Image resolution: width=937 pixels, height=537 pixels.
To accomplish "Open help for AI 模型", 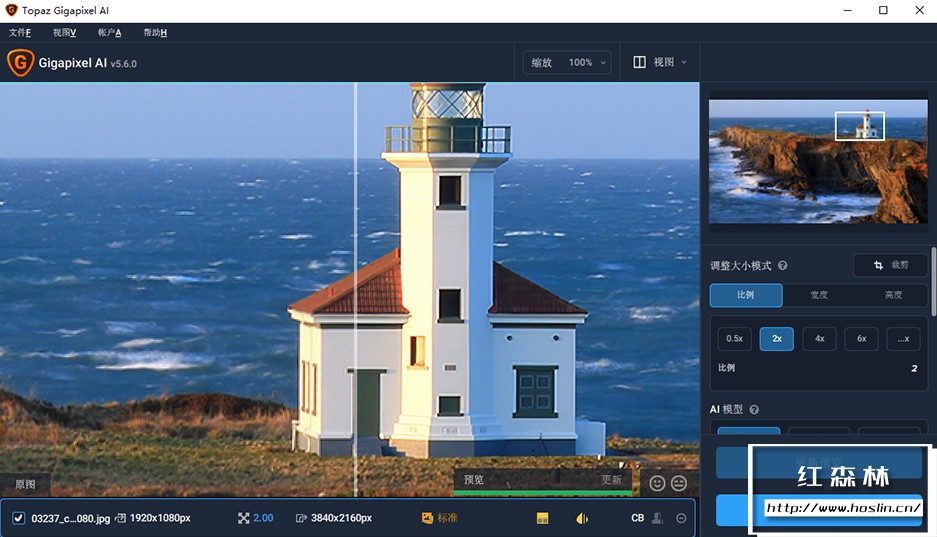I will pos(754,409).
